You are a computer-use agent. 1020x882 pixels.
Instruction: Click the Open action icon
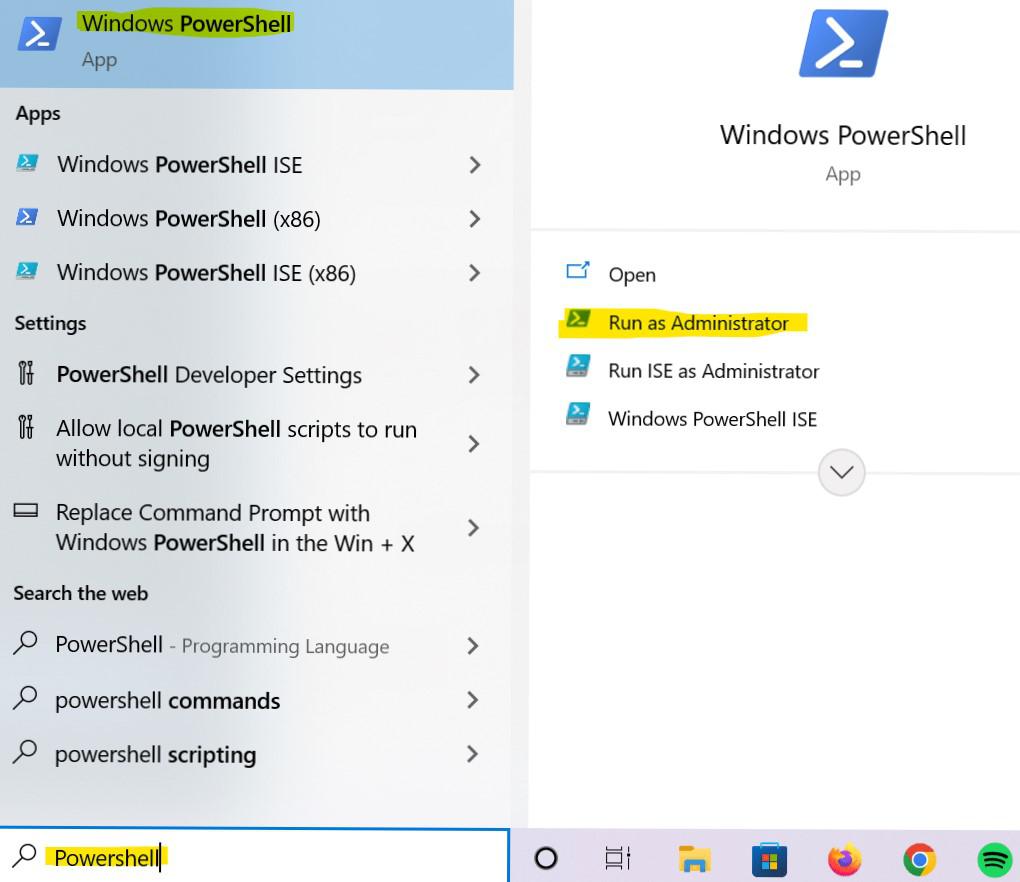coord(578,270)
